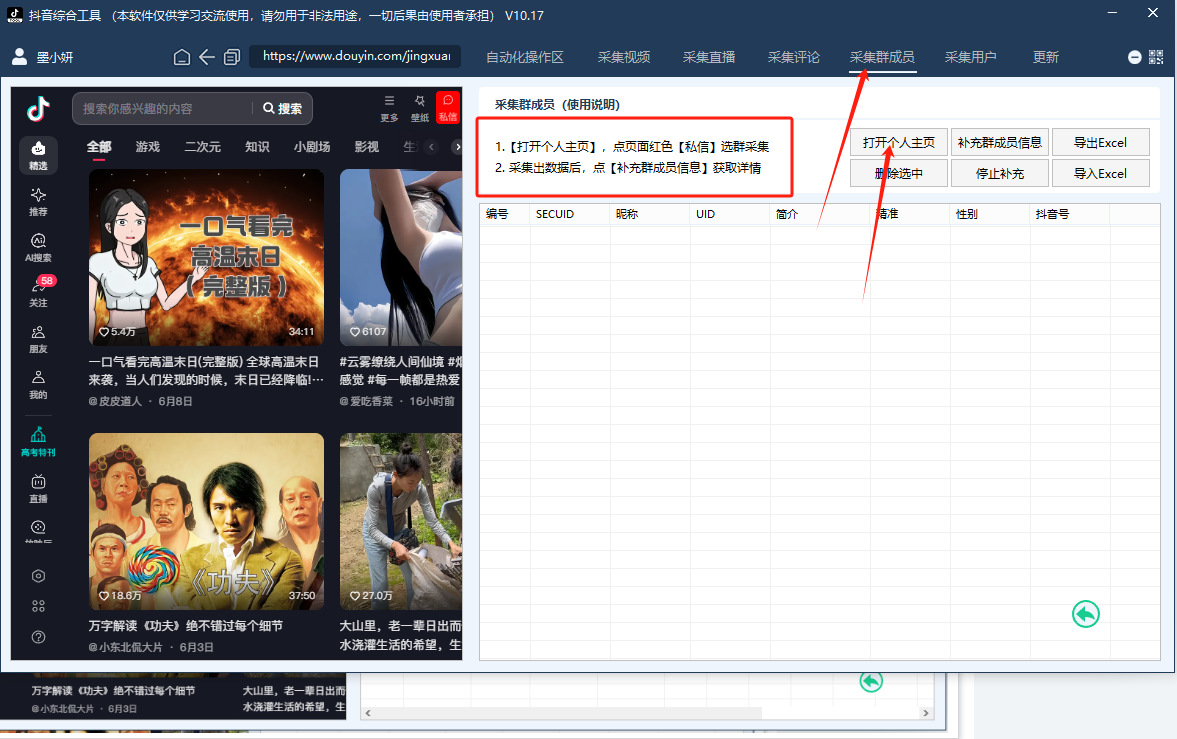Click the Douyin logo in the embedded page
Viewport: 1177px width, 739px height.
point(38,109)
